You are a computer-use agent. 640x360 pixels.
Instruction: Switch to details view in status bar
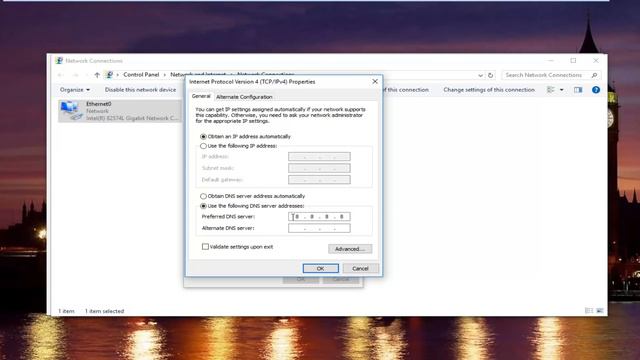[589, 311]
